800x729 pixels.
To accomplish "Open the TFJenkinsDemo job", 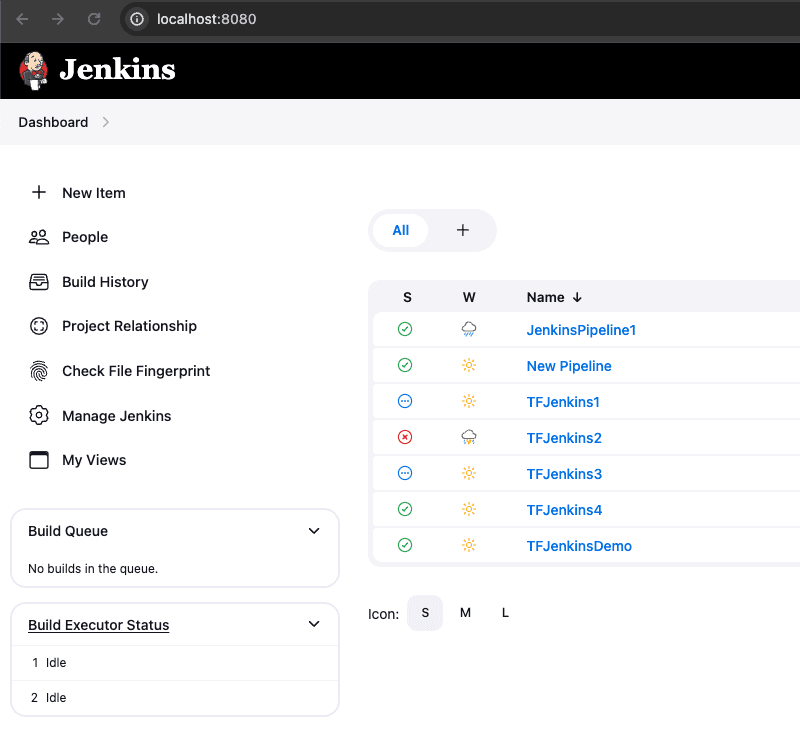I will [580, 546].
